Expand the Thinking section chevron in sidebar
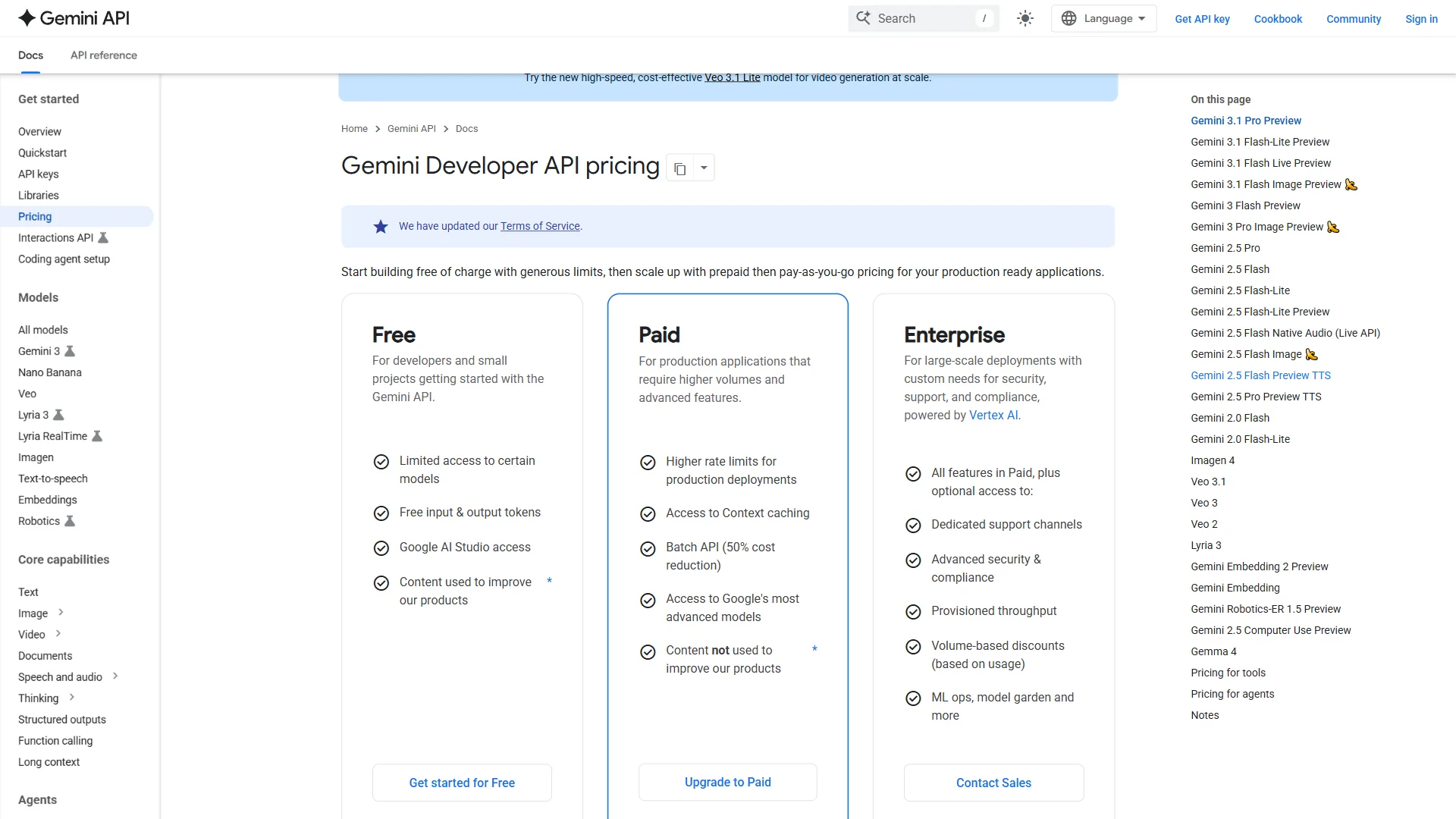 coord(71,697)
